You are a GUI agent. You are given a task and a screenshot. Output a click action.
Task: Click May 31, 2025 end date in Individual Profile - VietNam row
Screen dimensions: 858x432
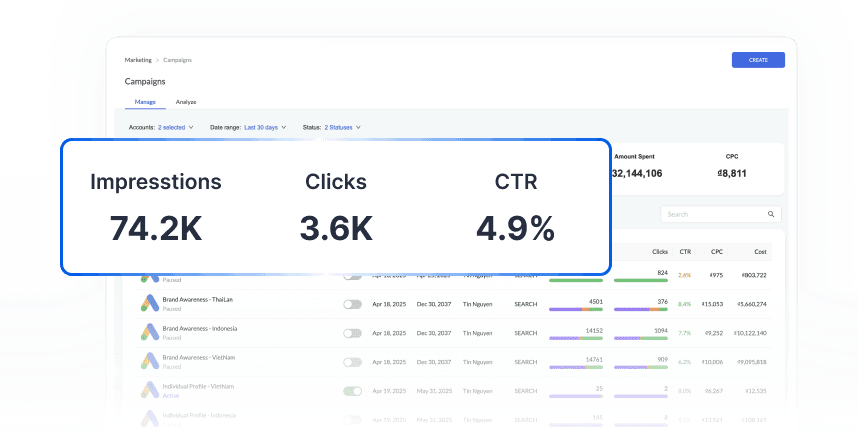click(x=434, y=391)
